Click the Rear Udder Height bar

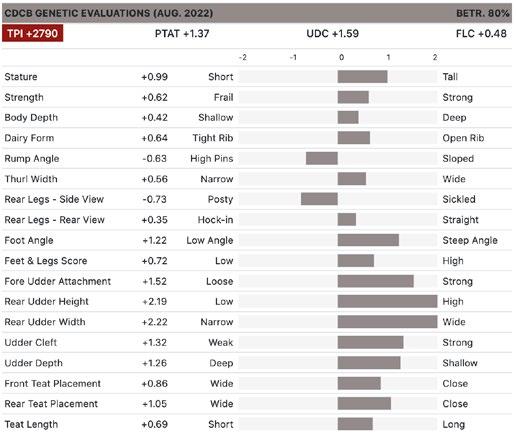(387, 301)
